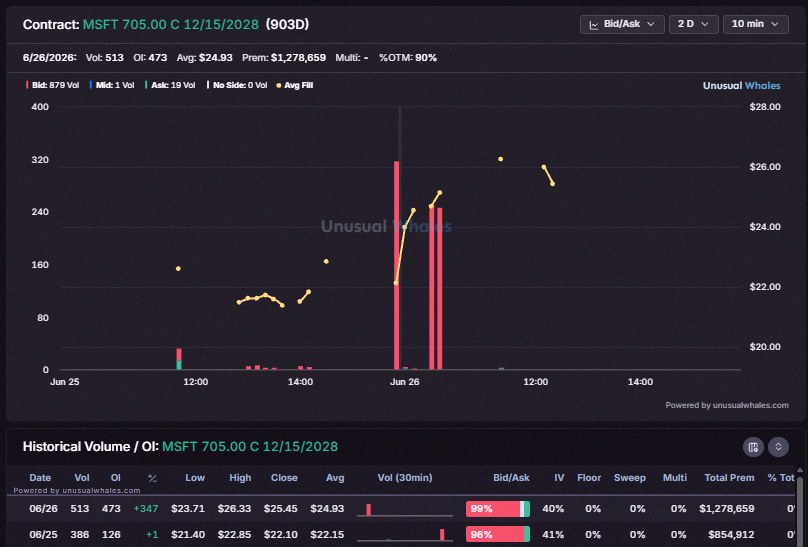Click the $21.40 low price cell

[188, 535]
